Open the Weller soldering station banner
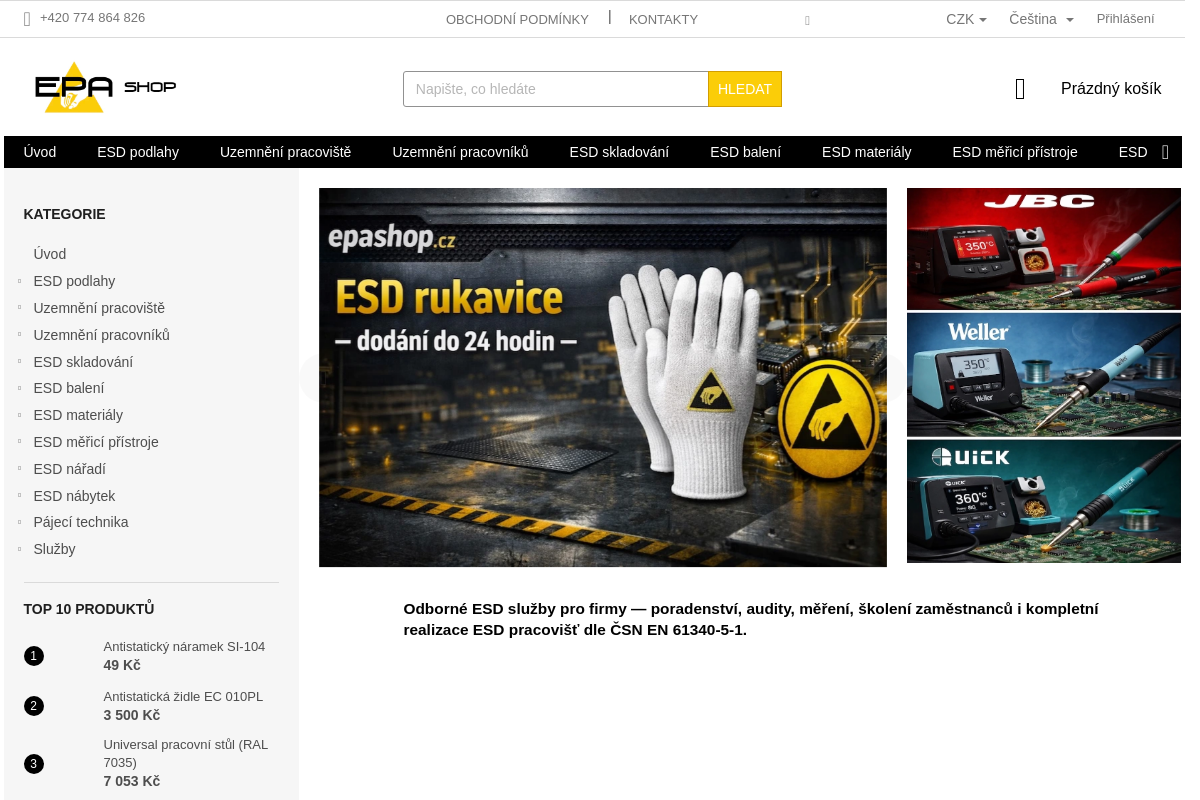The width and height of the screenshot is (1200, 800). coord(1044,375)
